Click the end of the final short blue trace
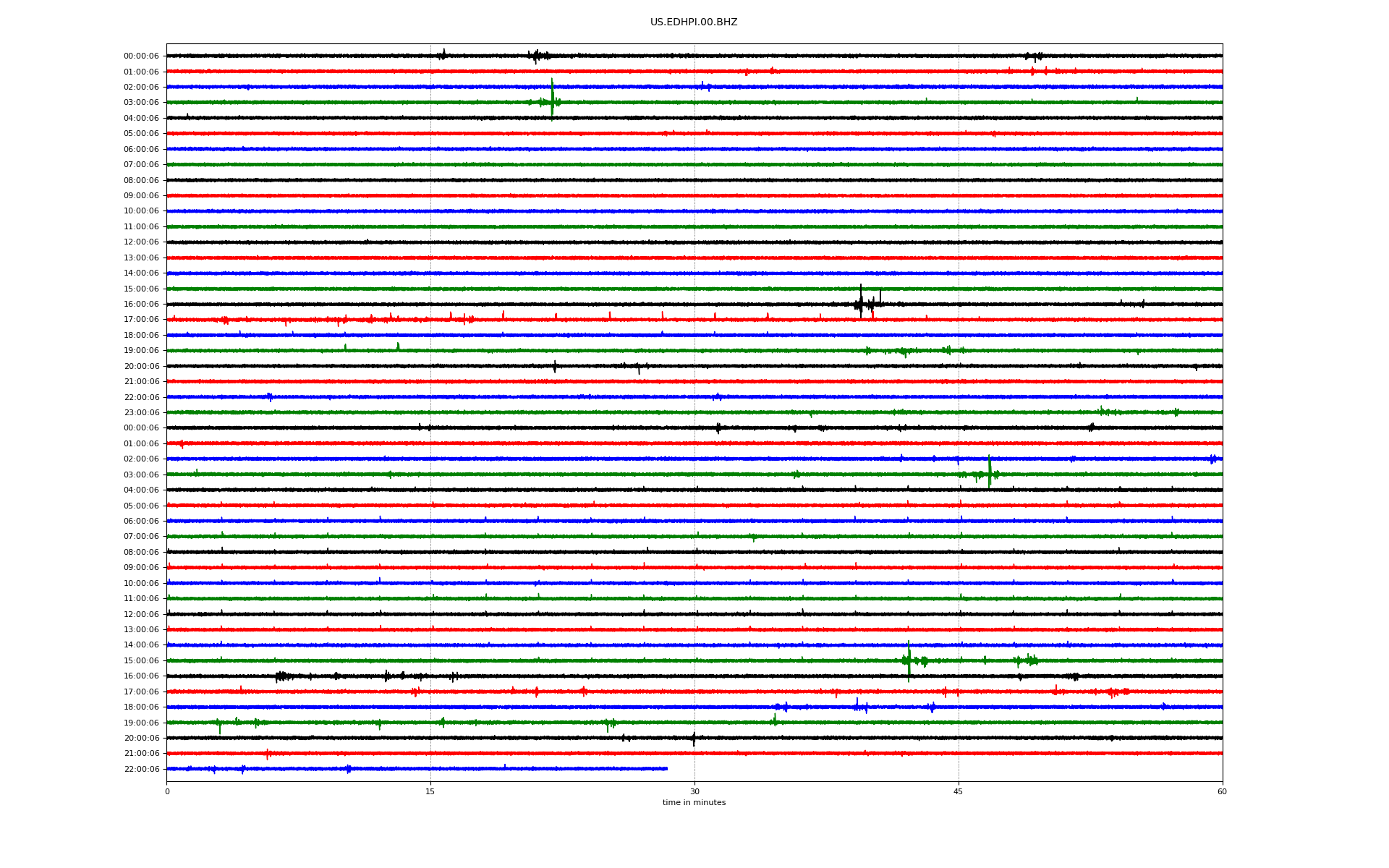 tap(667, 769)
